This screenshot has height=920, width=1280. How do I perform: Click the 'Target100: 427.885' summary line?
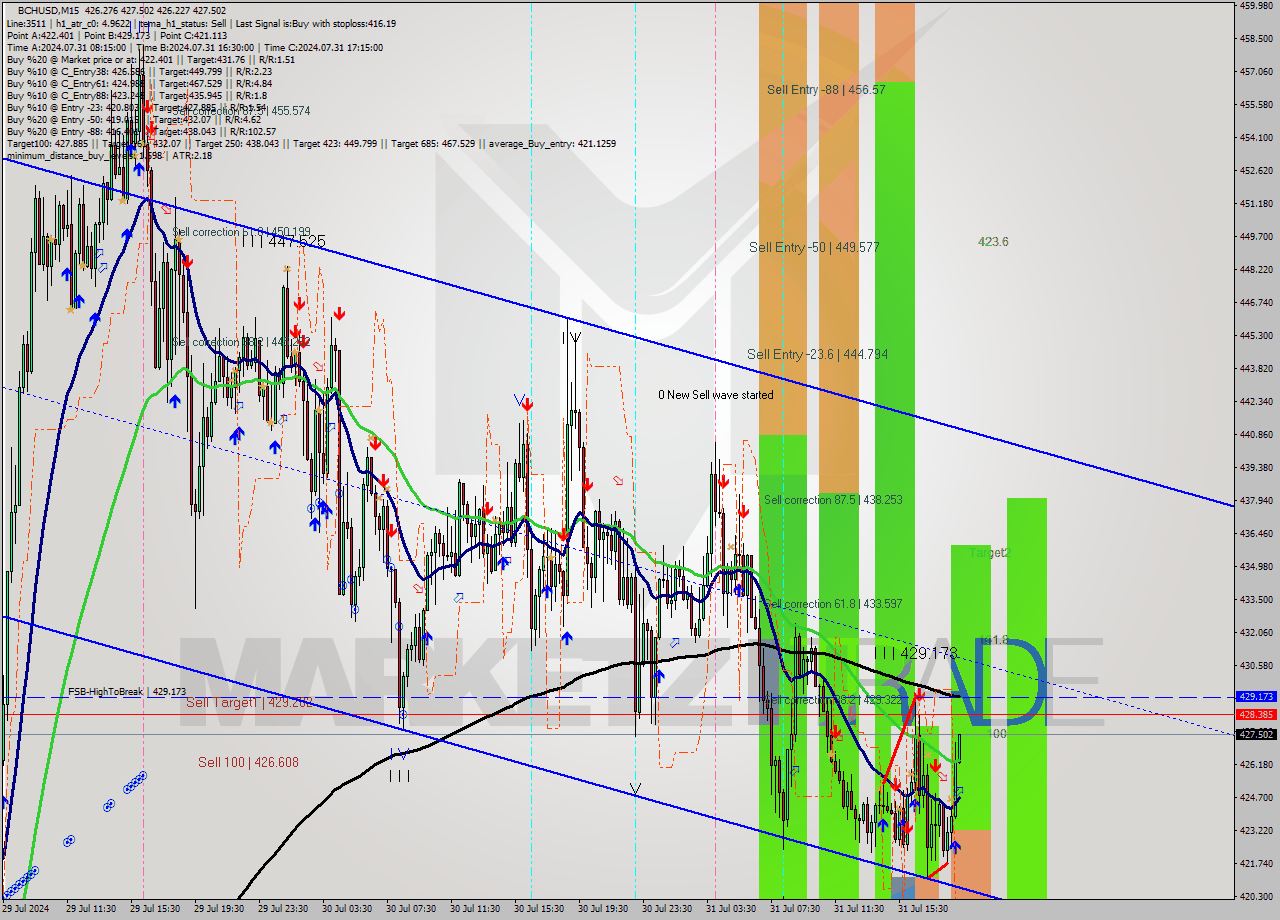pos(311,143)
